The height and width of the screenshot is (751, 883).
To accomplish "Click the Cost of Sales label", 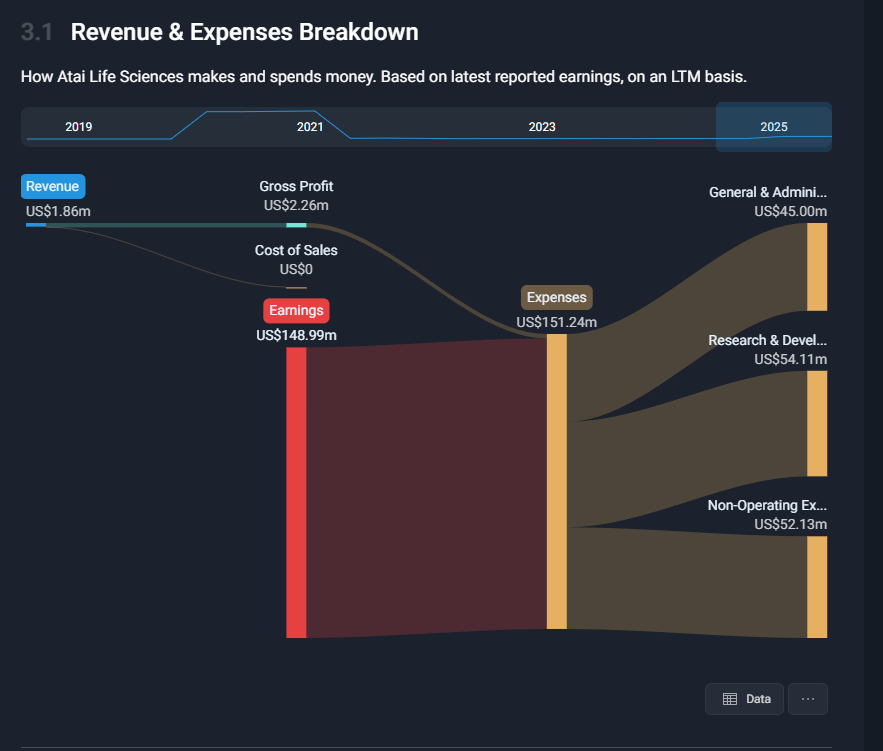I will [296, 251].
